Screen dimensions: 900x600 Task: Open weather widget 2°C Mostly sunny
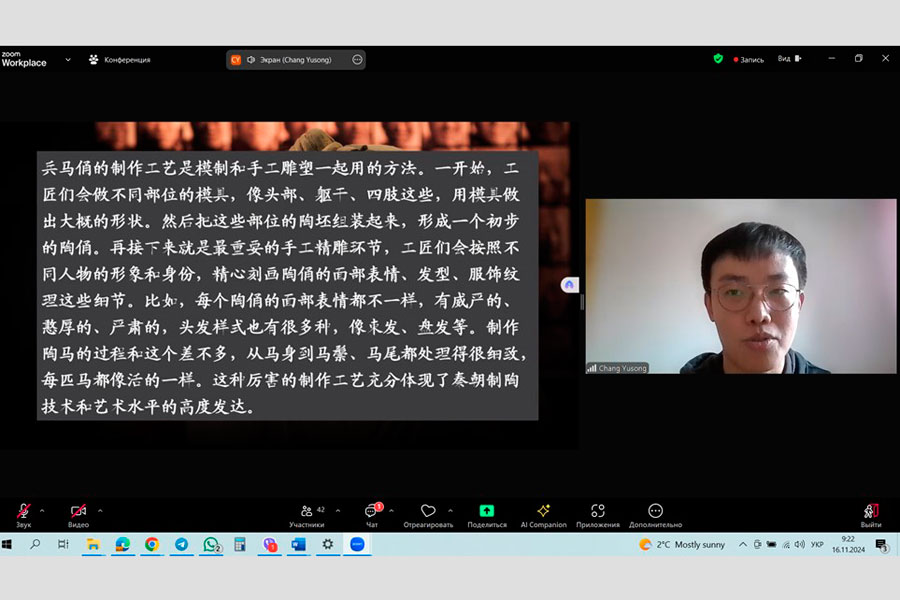pyautogui.click(x=682, y=544)
